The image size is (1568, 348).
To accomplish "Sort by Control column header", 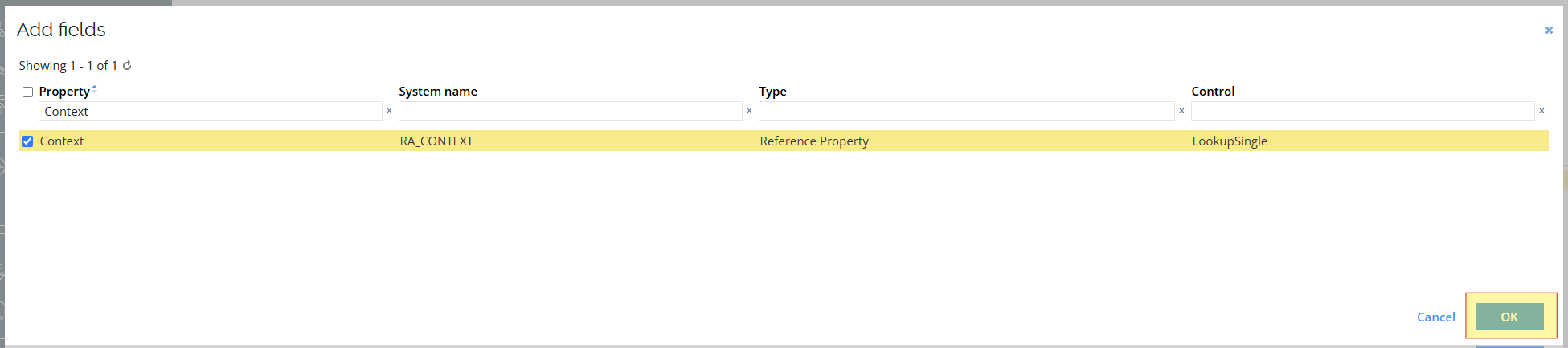I will pos(1213,92).
